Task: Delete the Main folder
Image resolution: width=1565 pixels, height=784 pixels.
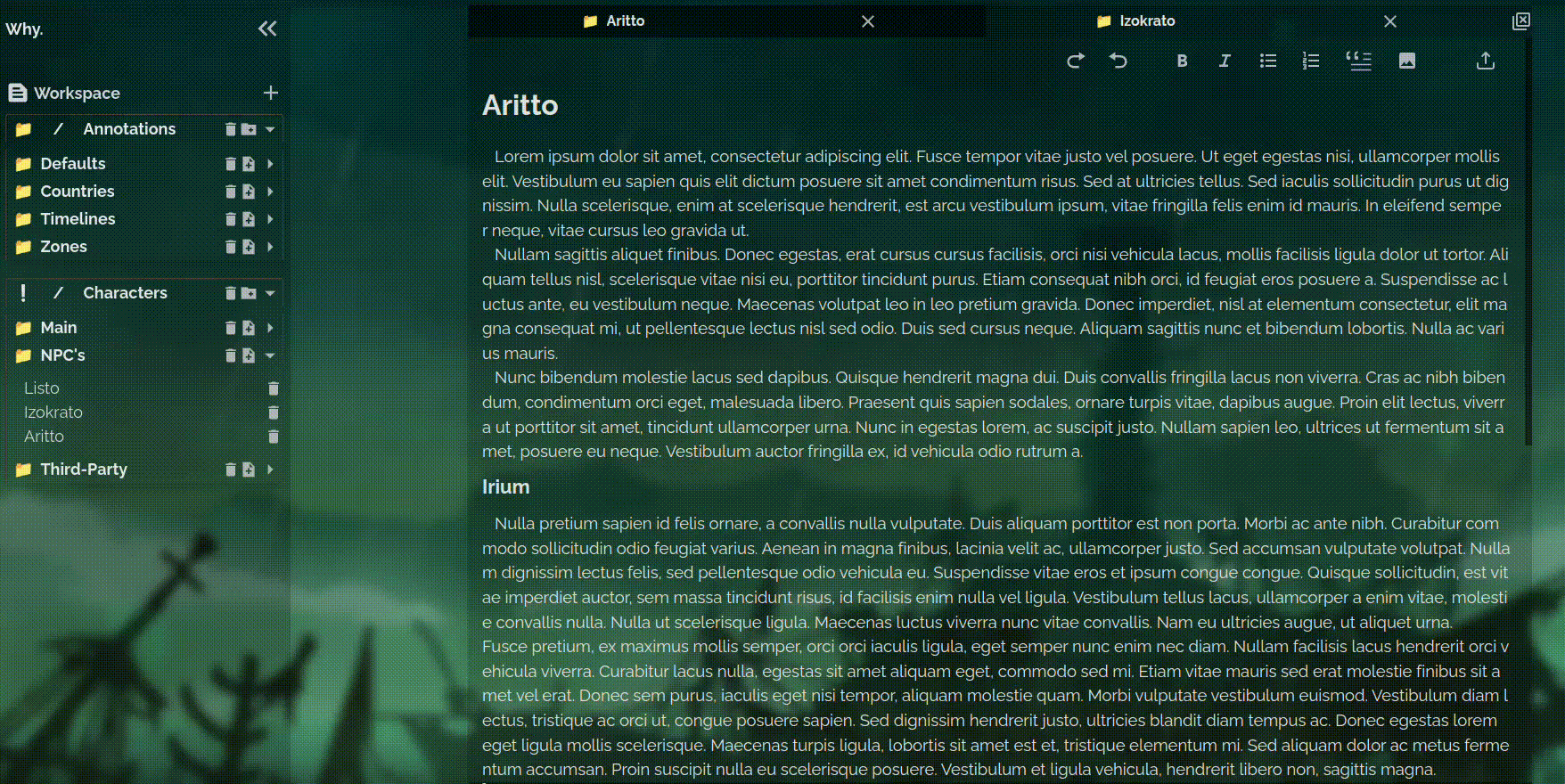Action: point(231,328)
